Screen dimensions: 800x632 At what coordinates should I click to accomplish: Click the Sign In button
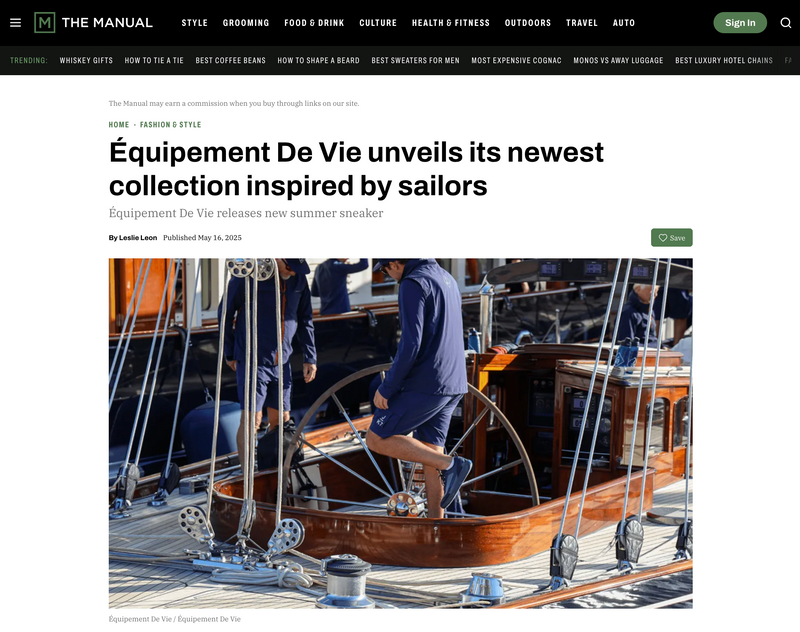click(740, 23)
